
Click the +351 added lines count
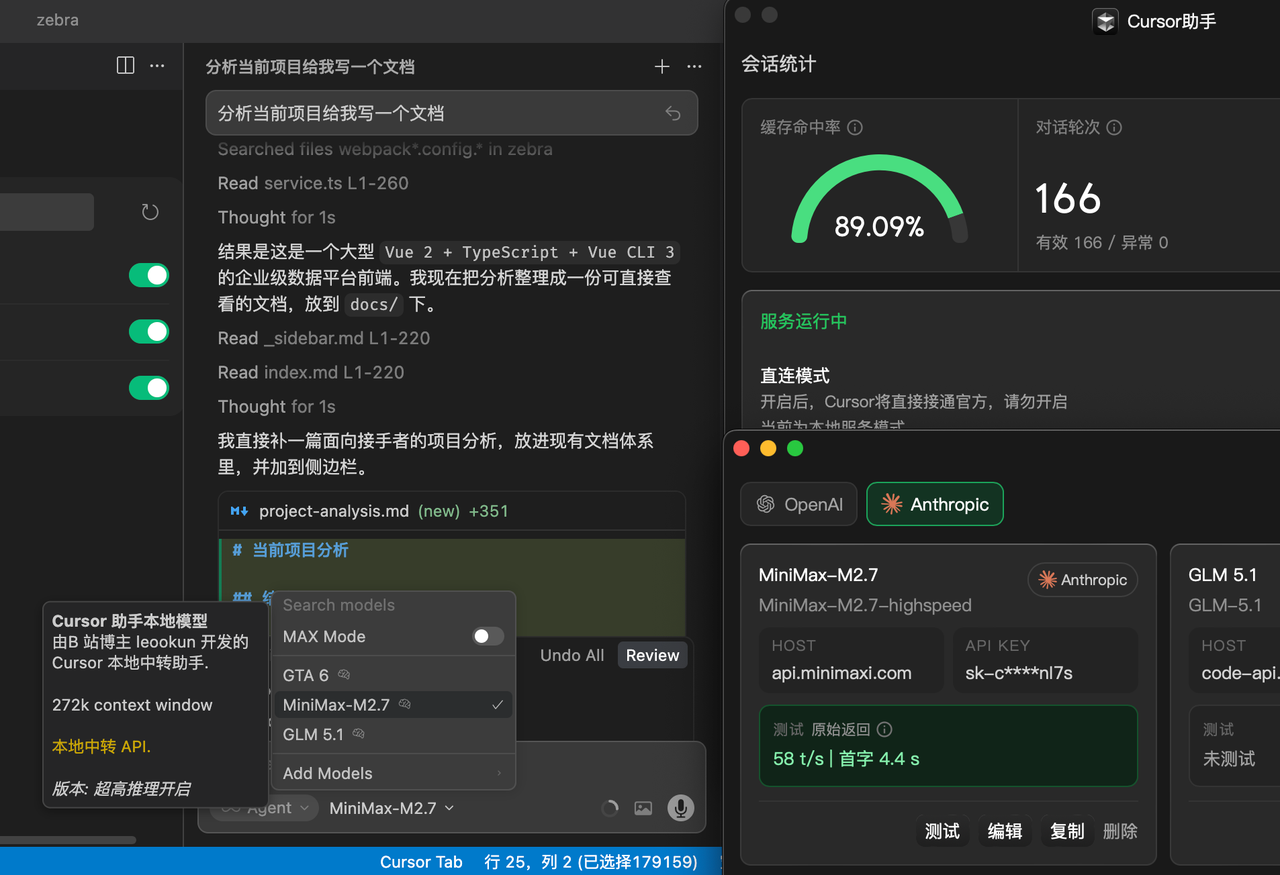pos(488,511)
